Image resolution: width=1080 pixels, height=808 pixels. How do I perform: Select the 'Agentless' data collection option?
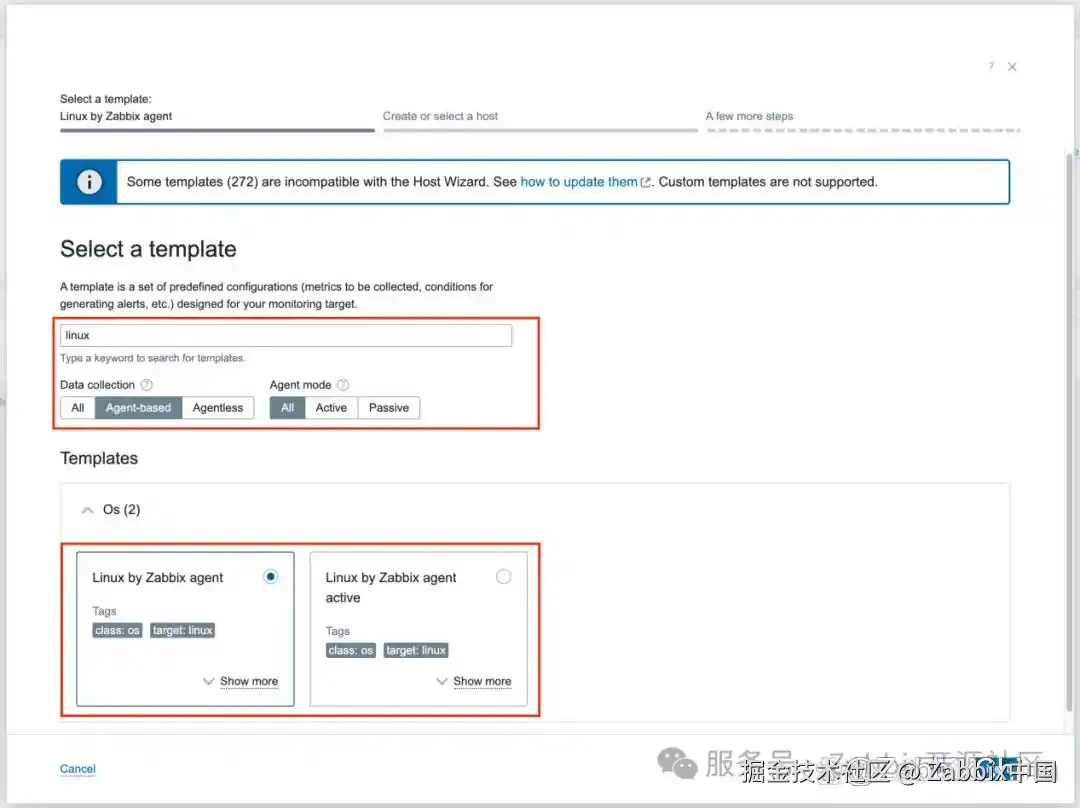click(218, 408)
